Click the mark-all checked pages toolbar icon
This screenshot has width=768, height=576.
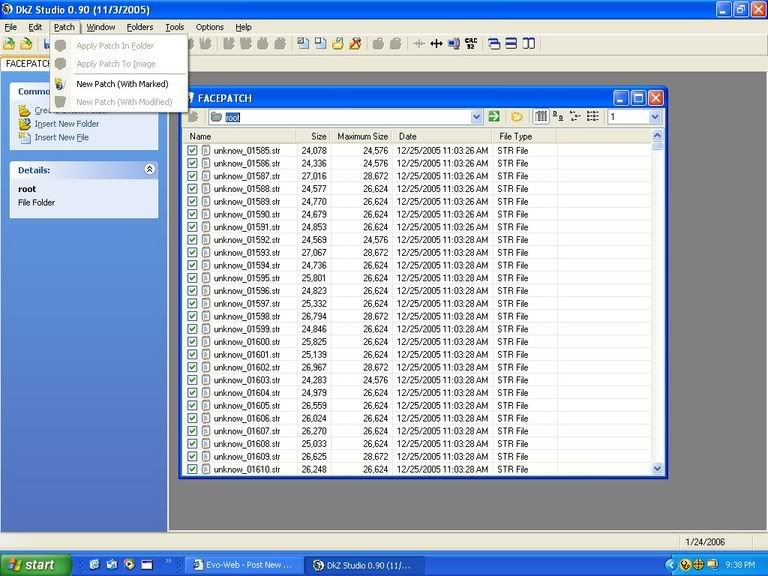(x=303, y=44)
